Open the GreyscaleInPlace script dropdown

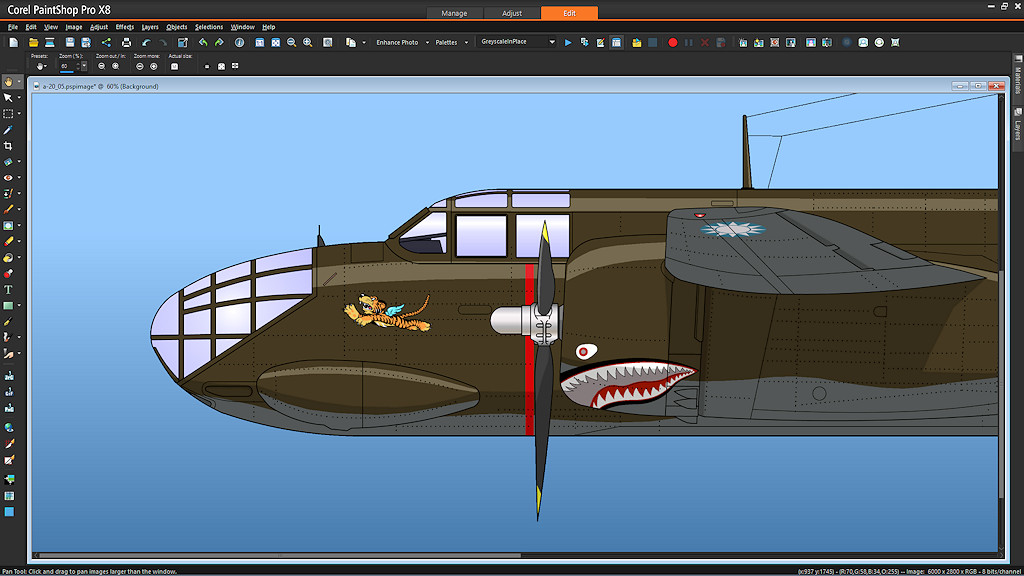coord(552,42)
